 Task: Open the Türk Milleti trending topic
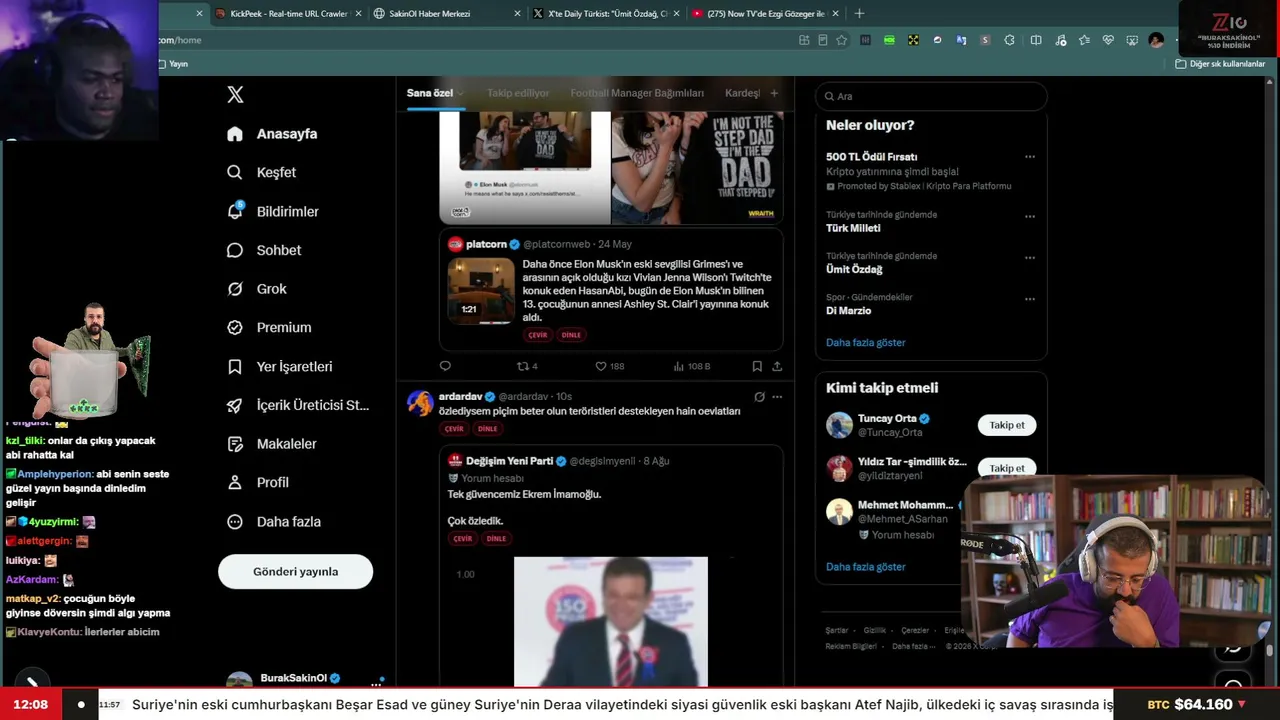(853, 228)
